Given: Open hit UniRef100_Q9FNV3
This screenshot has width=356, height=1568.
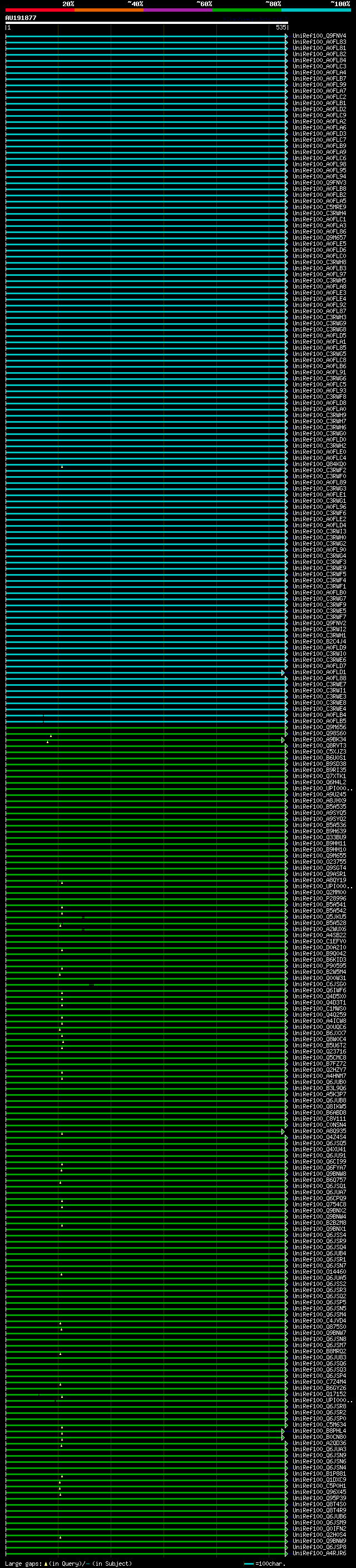Looking at the screenshot, I should pos(319,182).
